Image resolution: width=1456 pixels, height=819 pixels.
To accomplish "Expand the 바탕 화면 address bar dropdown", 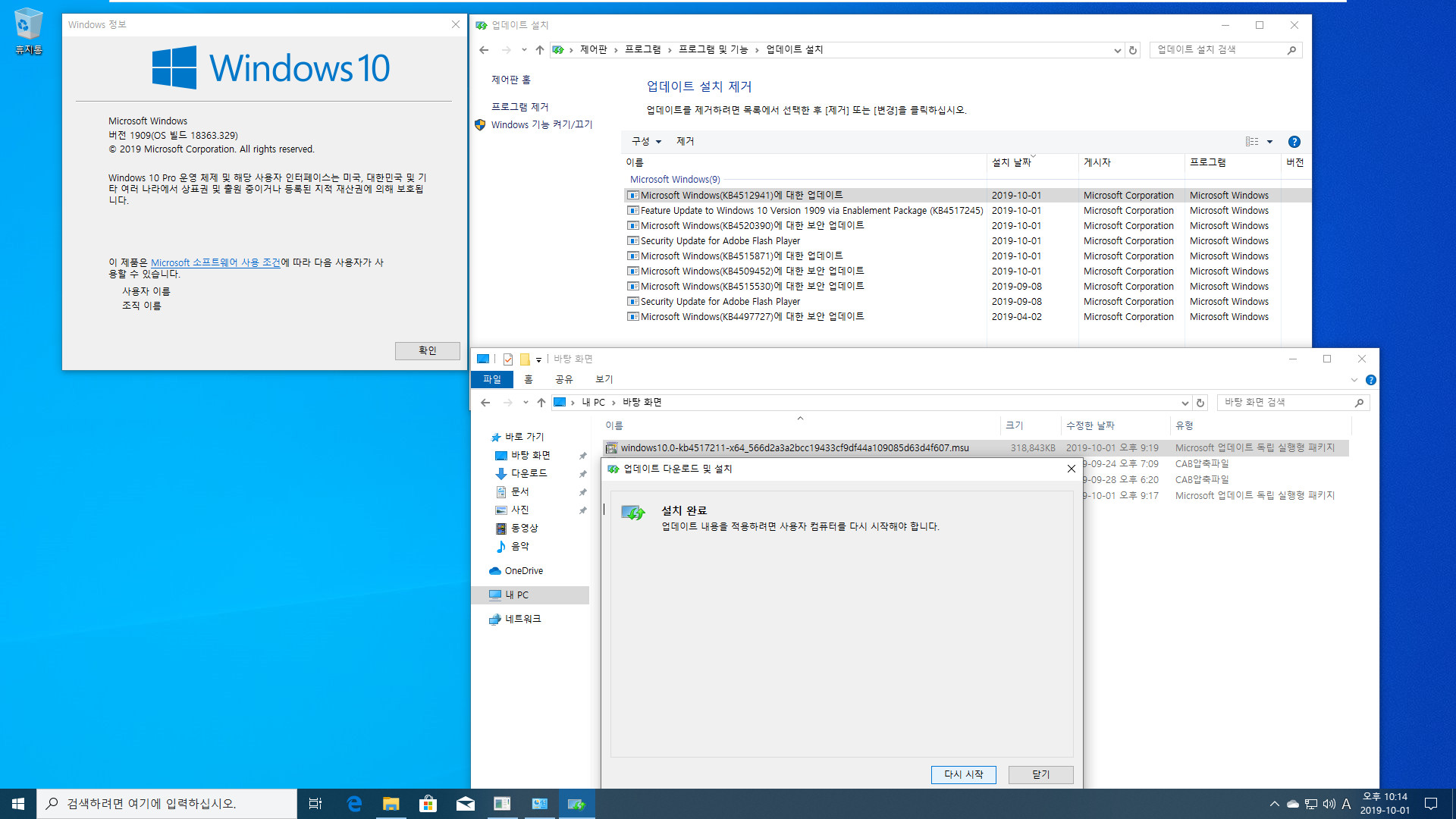I will (1185, 403).
